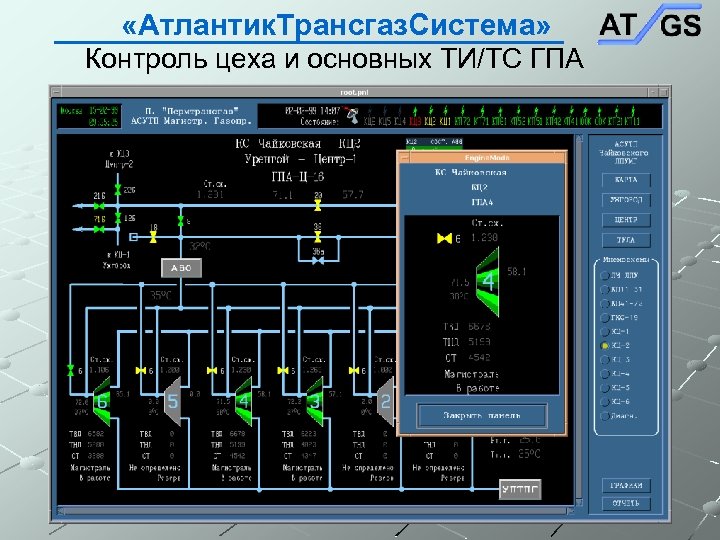
Task: Open the УРЕНГОЙ view button
Action: tap(626, 200)
